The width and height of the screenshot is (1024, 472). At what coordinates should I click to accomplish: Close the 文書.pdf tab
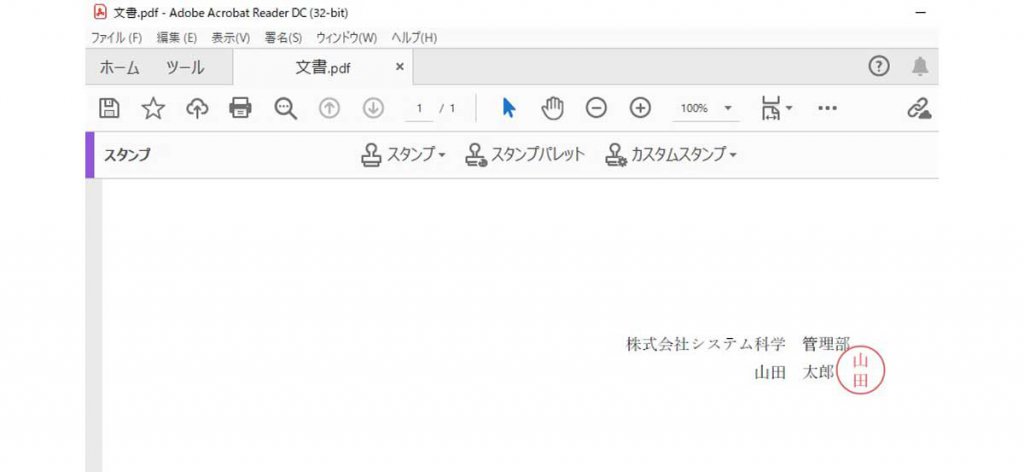pyautogui.click(x=400, y=67)
